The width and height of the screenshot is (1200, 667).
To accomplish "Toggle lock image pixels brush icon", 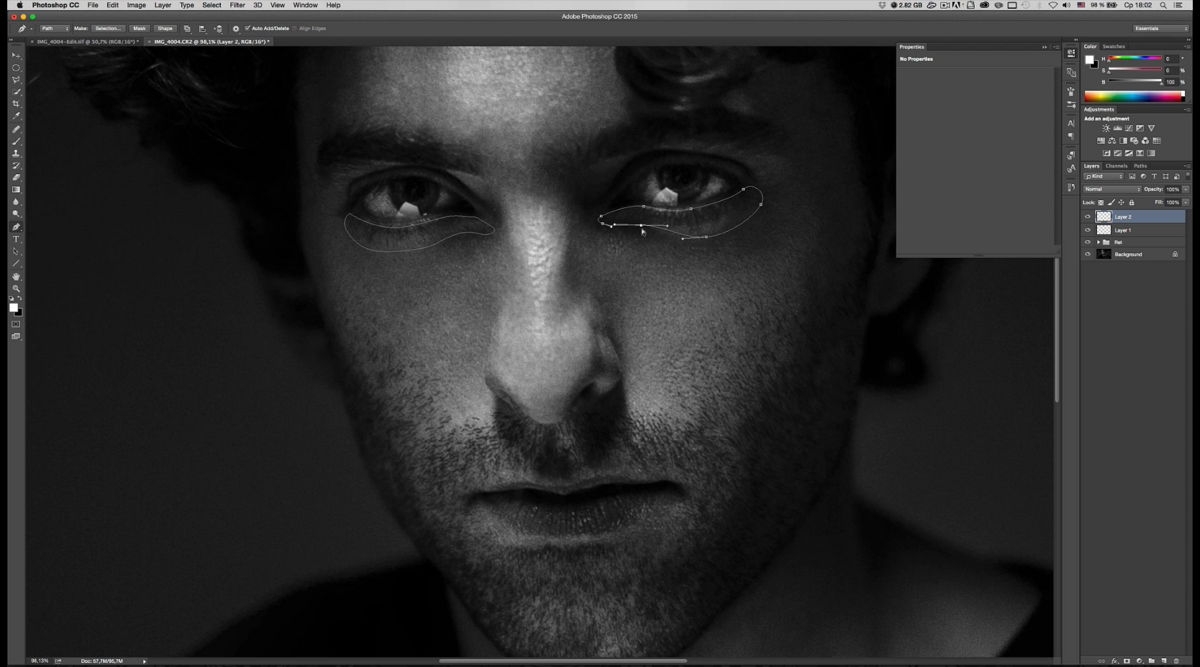I will pos(1111,202).
